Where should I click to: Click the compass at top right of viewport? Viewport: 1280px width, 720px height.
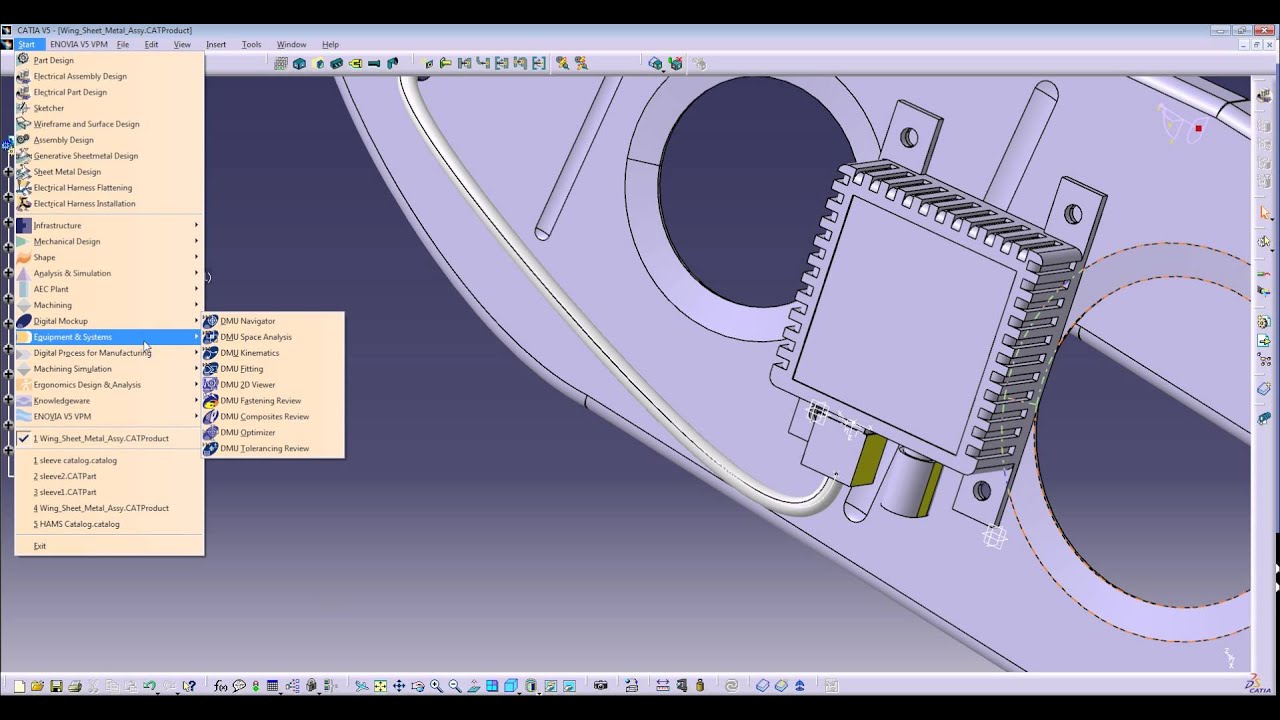pyautogui.click(x=1183, y=124)
